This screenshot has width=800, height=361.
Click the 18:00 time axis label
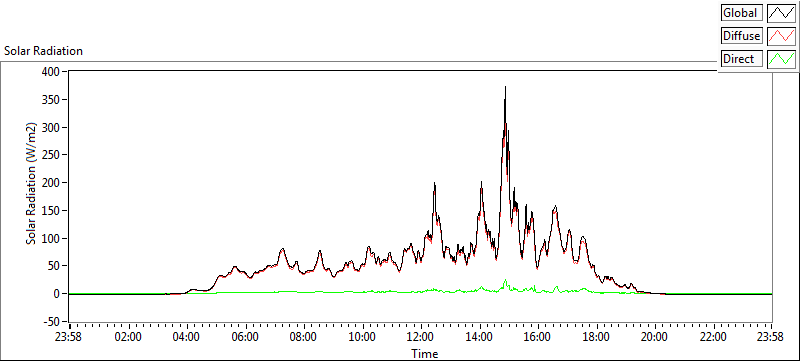(596, 337)
